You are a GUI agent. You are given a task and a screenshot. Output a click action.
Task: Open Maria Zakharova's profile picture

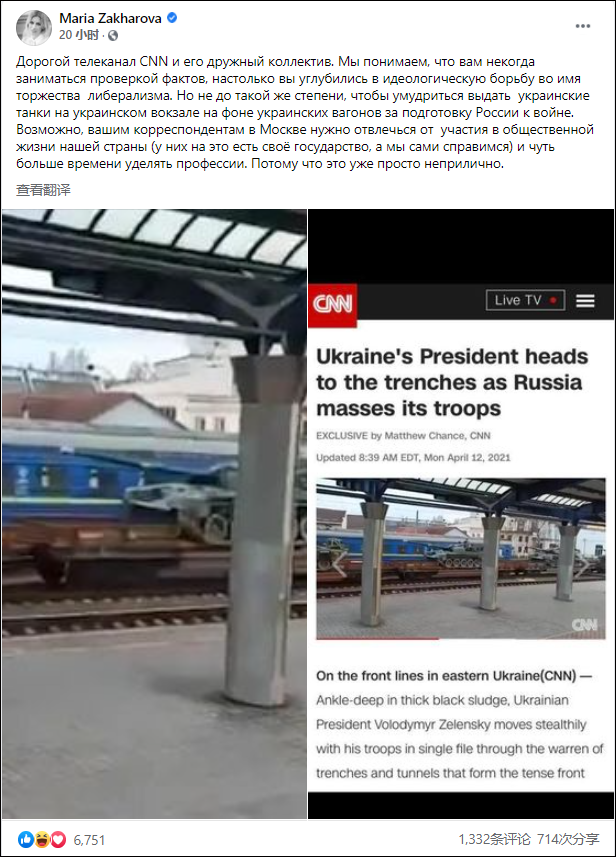(34, 27)
